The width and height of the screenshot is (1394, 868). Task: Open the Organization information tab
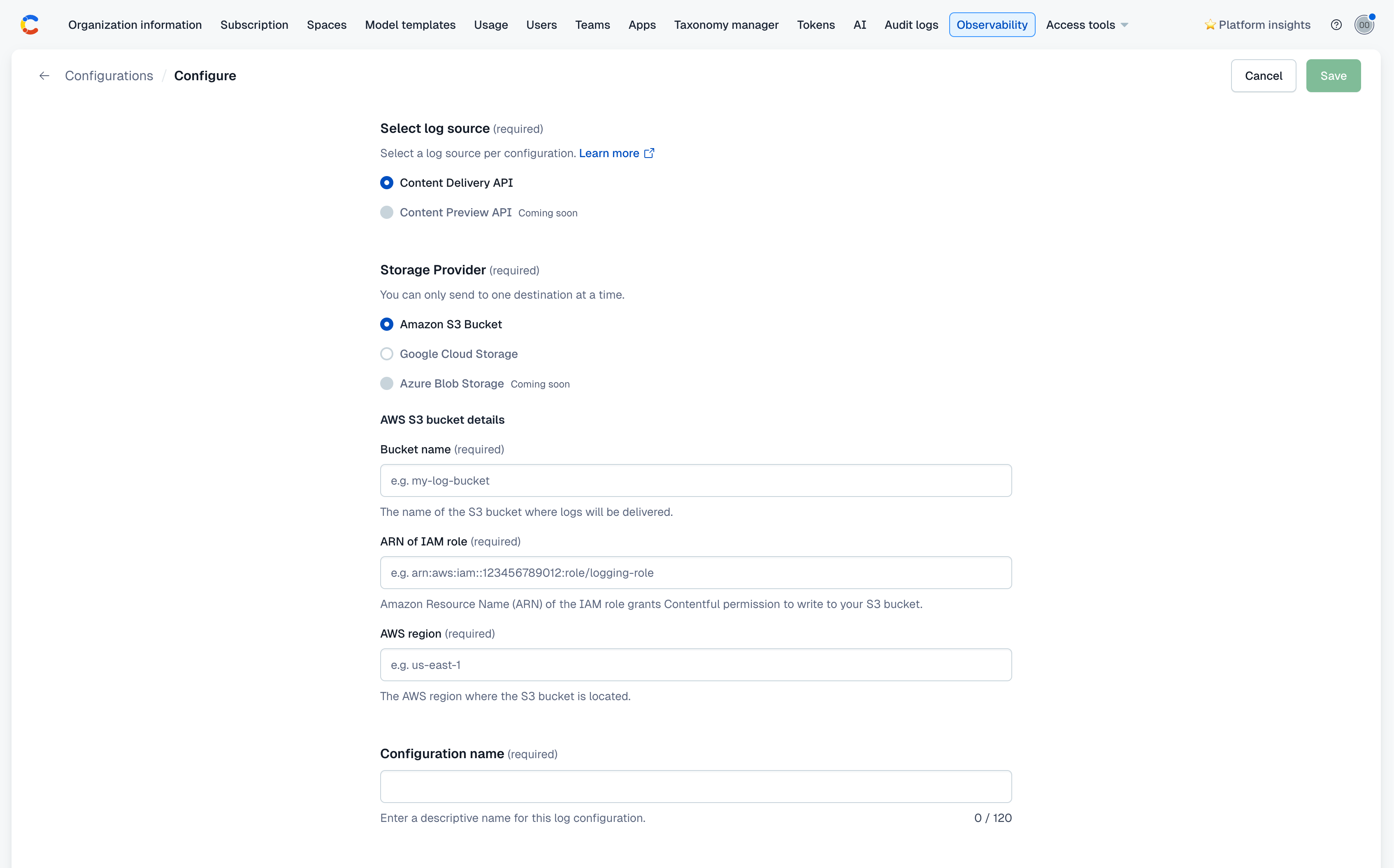coord(135,25)
